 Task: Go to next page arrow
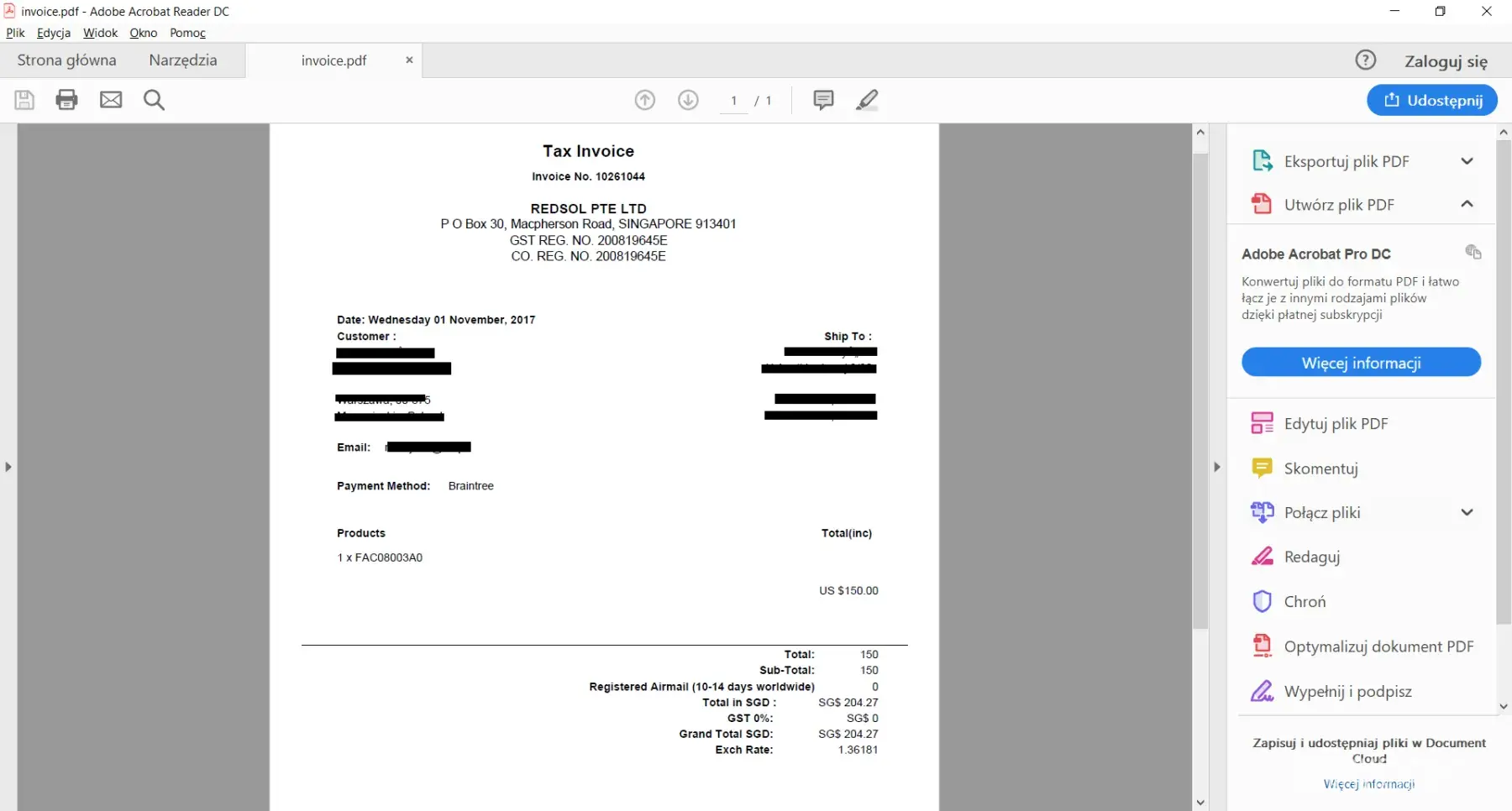[688, 100]
